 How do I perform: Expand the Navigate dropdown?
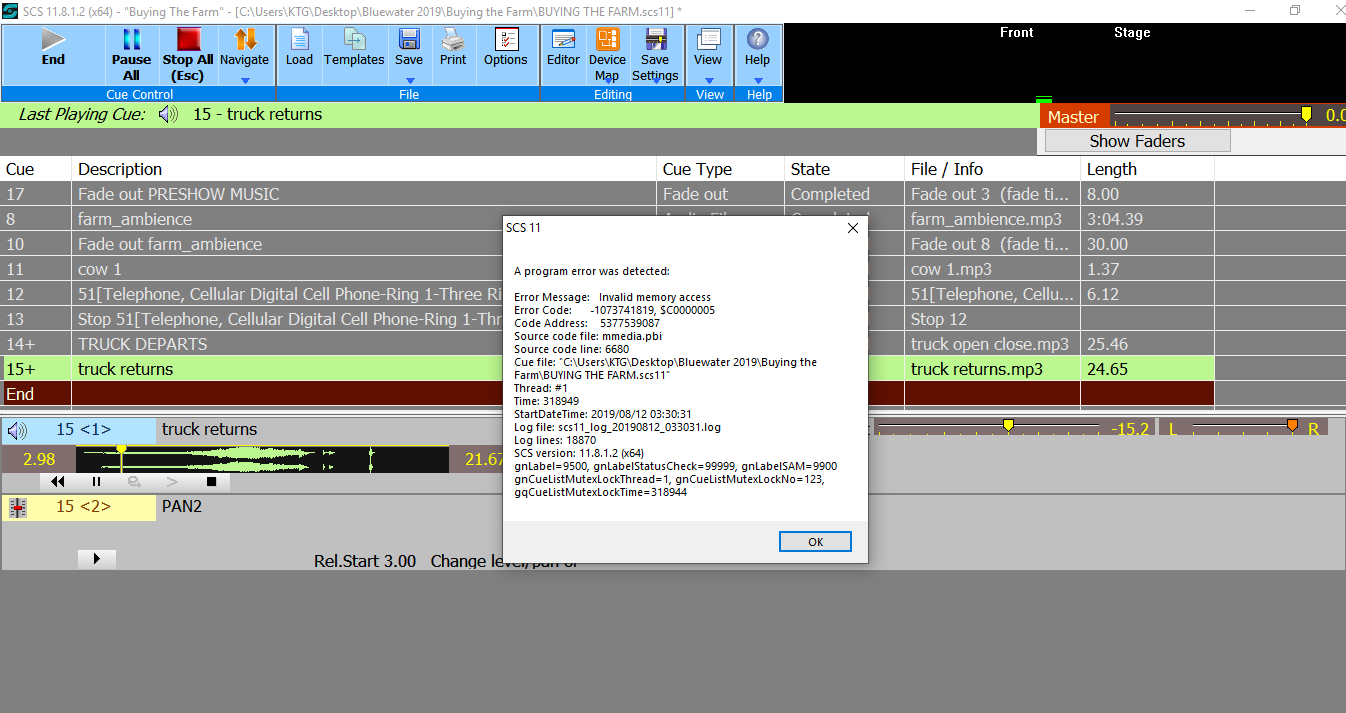point(245,80)
